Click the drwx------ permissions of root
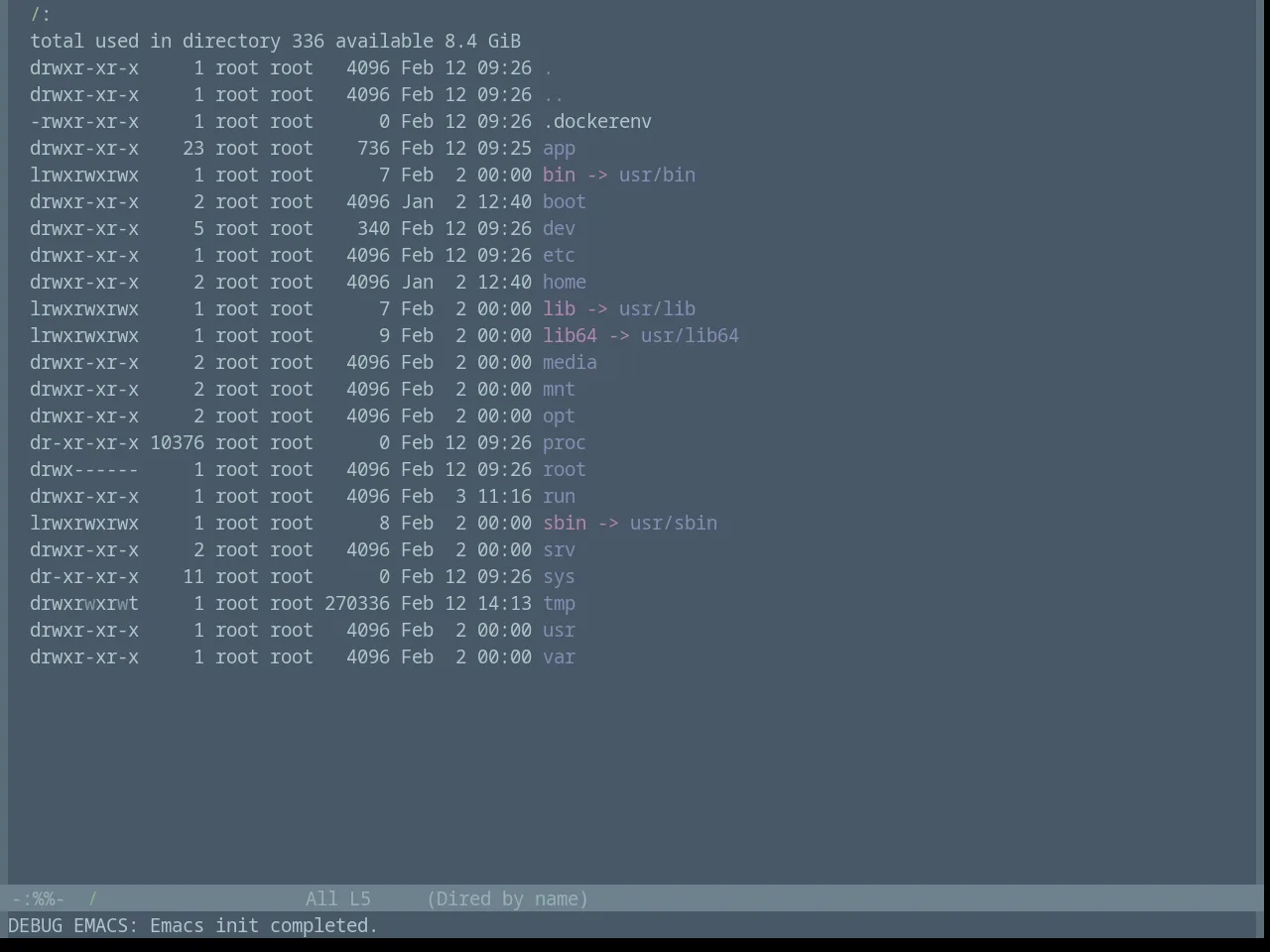Image resolution: width=1270 pixels, height=952 pixels. 84,470
